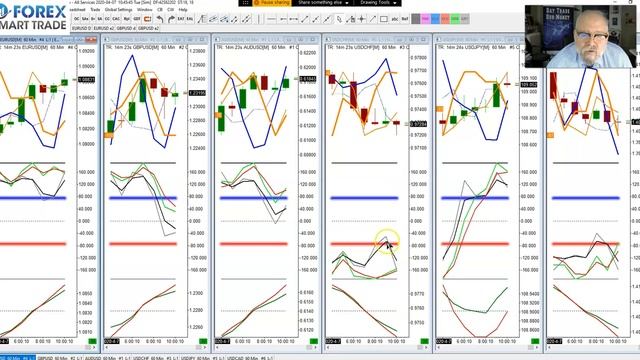Select the mouse pointer tool

[339, 19]
